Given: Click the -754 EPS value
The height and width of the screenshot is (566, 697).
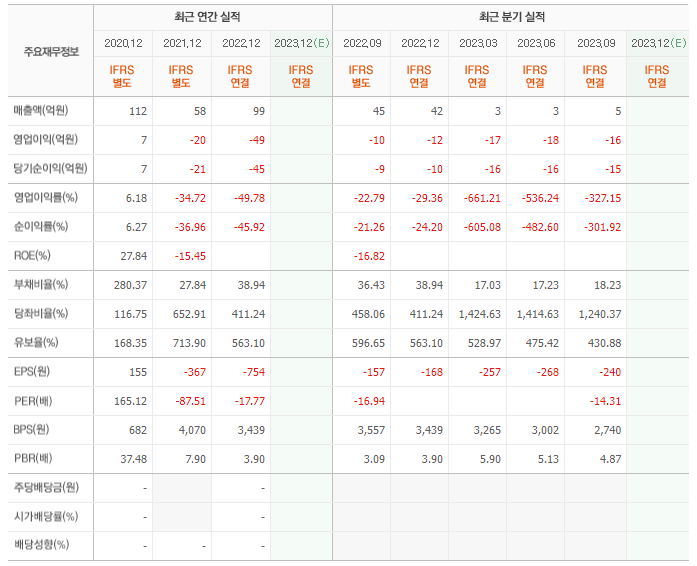Looking at the screenshot, I should 253,372.
